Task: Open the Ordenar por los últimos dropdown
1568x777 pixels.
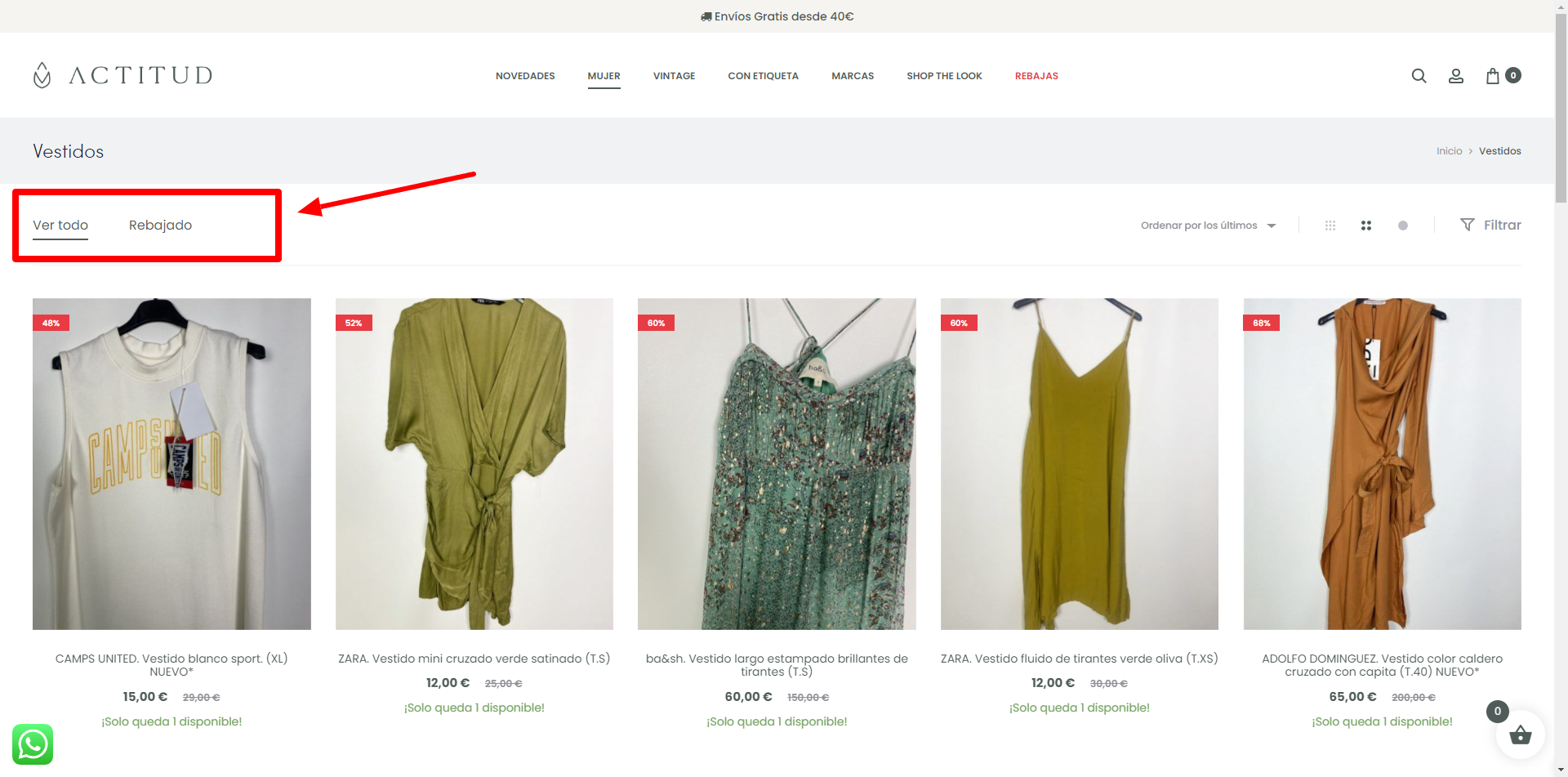Action: 1208,226
